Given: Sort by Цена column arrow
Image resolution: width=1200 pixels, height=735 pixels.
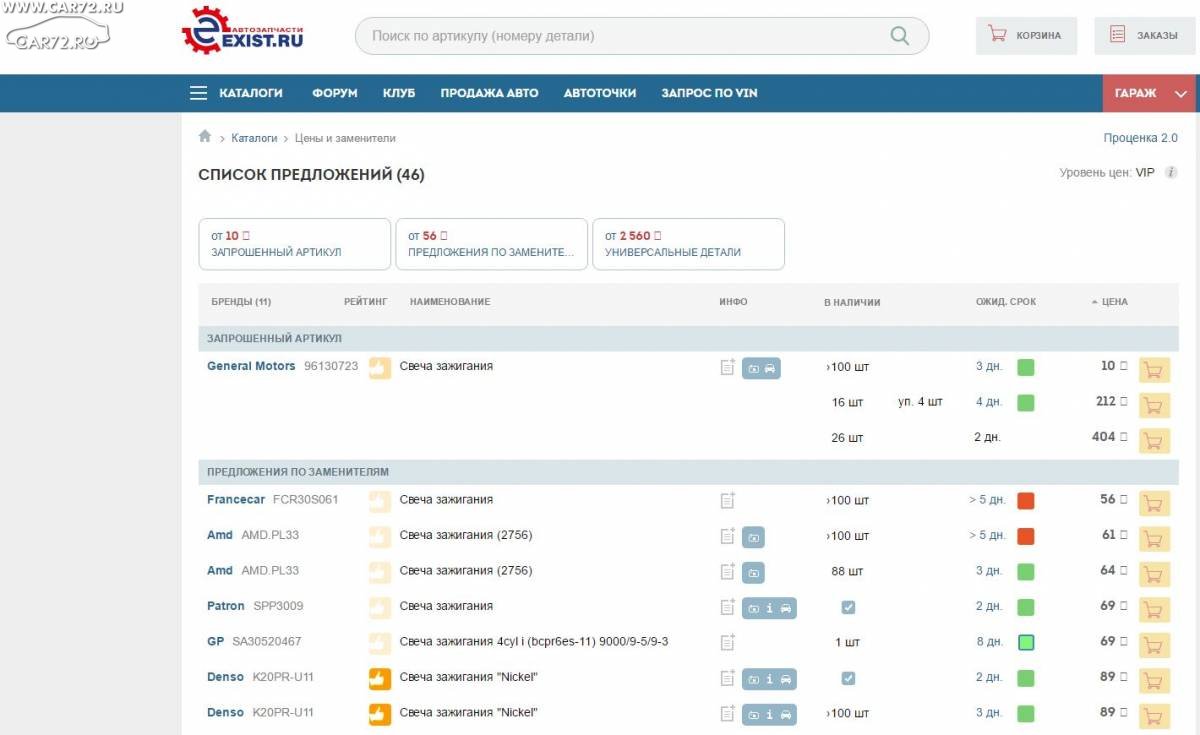Looking at the screenshot, I should coord(1095,302).
